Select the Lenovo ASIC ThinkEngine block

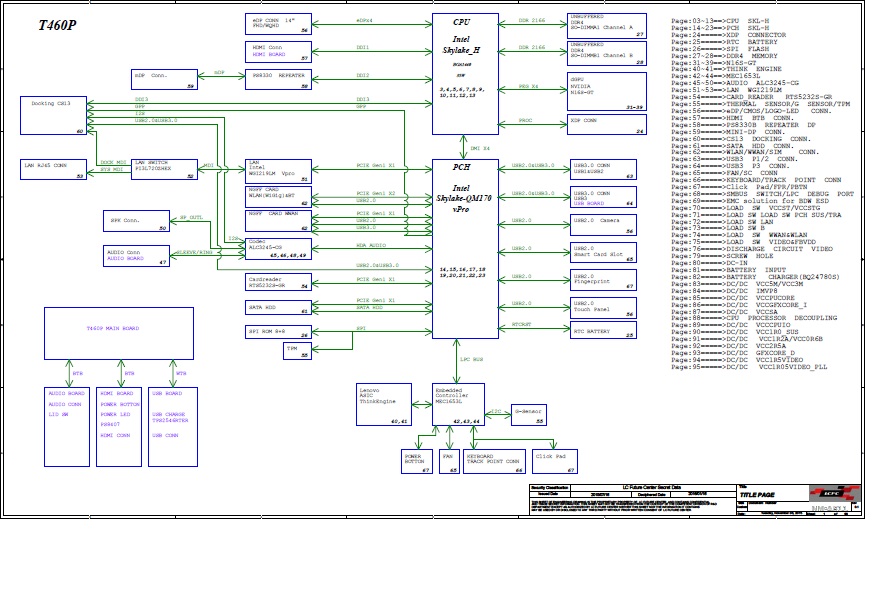(x=384, y=404)
